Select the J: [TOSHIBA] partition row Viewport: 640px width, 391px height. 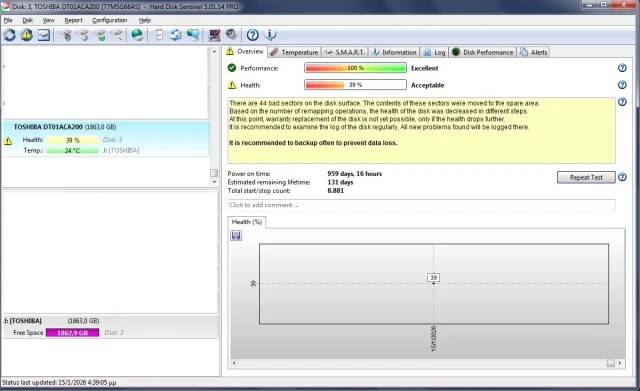(x=110, y=327)
